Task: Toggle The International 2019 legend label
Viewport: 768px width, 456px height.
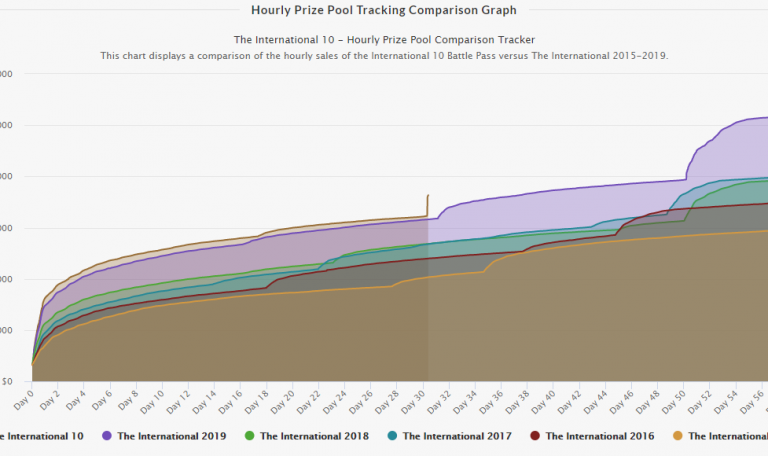Action: tap(171, 436)
